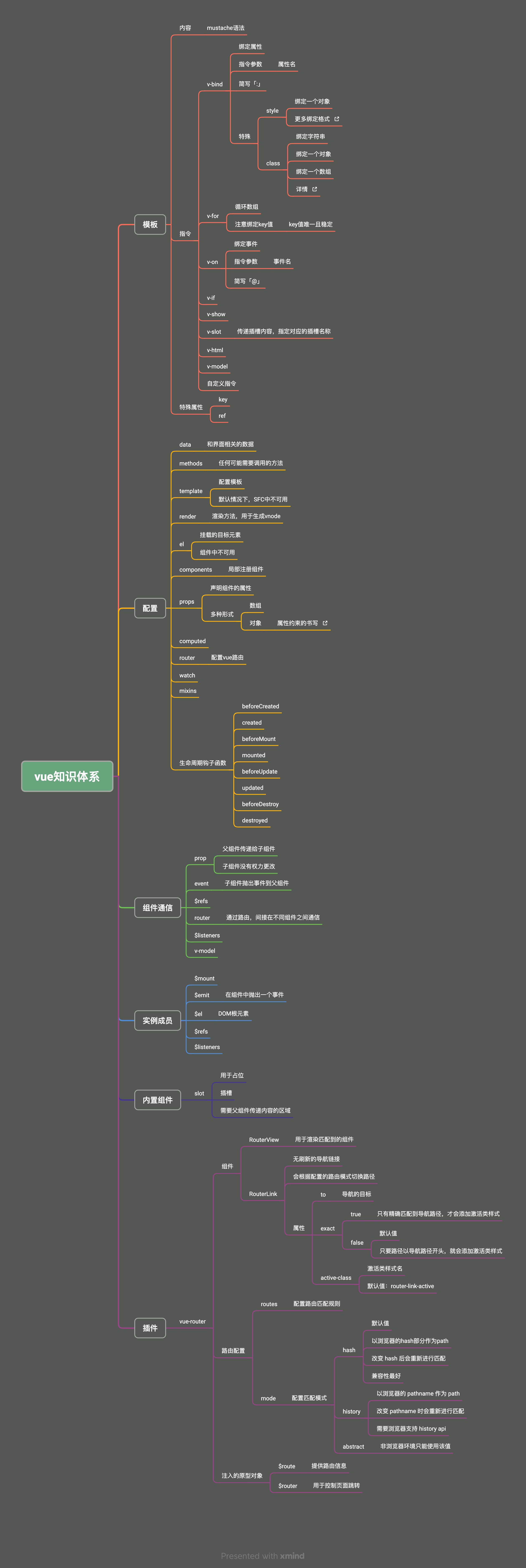Click the components node
The image size is (526, 1568).
click(x=196, y=570)
